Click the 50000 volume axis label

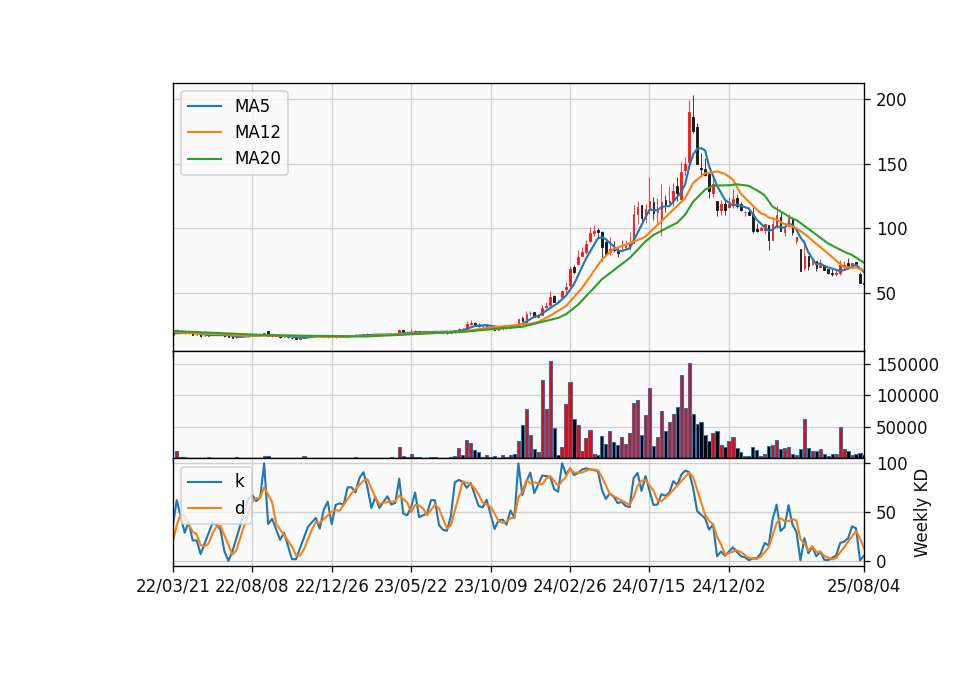coord(902,428)
